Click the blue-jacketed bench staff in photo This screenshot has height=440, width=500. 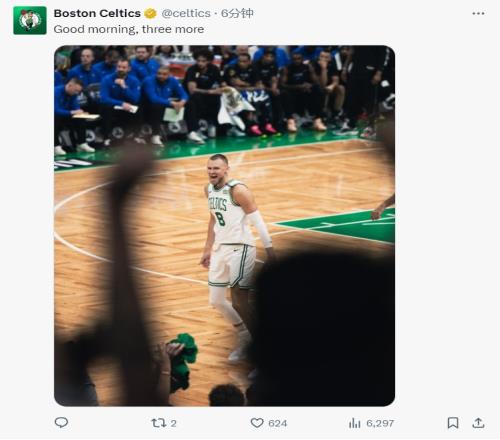pyautogui.click(x=120, y=97)
